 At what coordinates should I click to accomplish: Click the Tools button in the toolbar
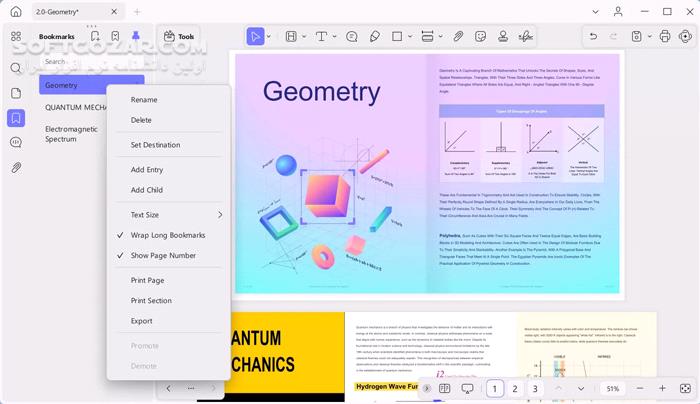pyautogui.click(x=177, y=37)
